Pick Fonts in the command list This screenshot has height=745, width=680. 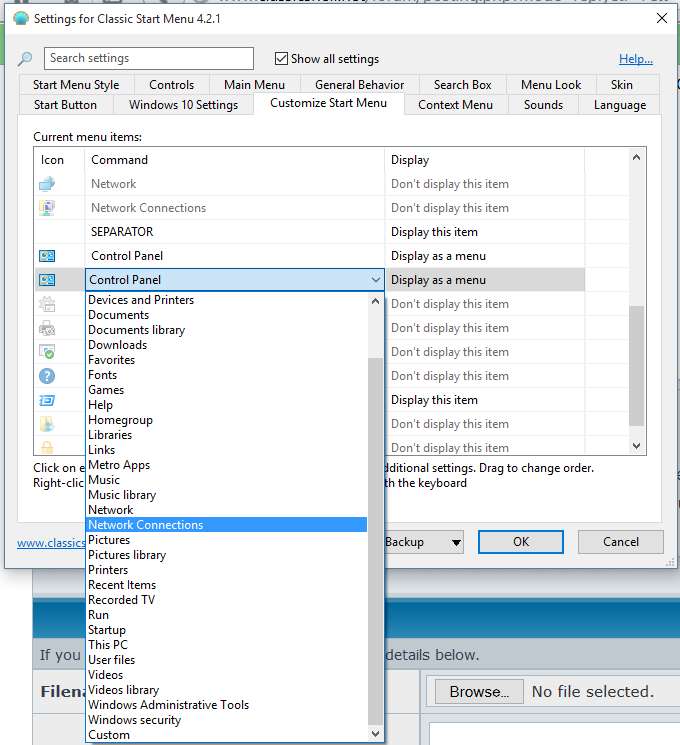coord(102,375)
